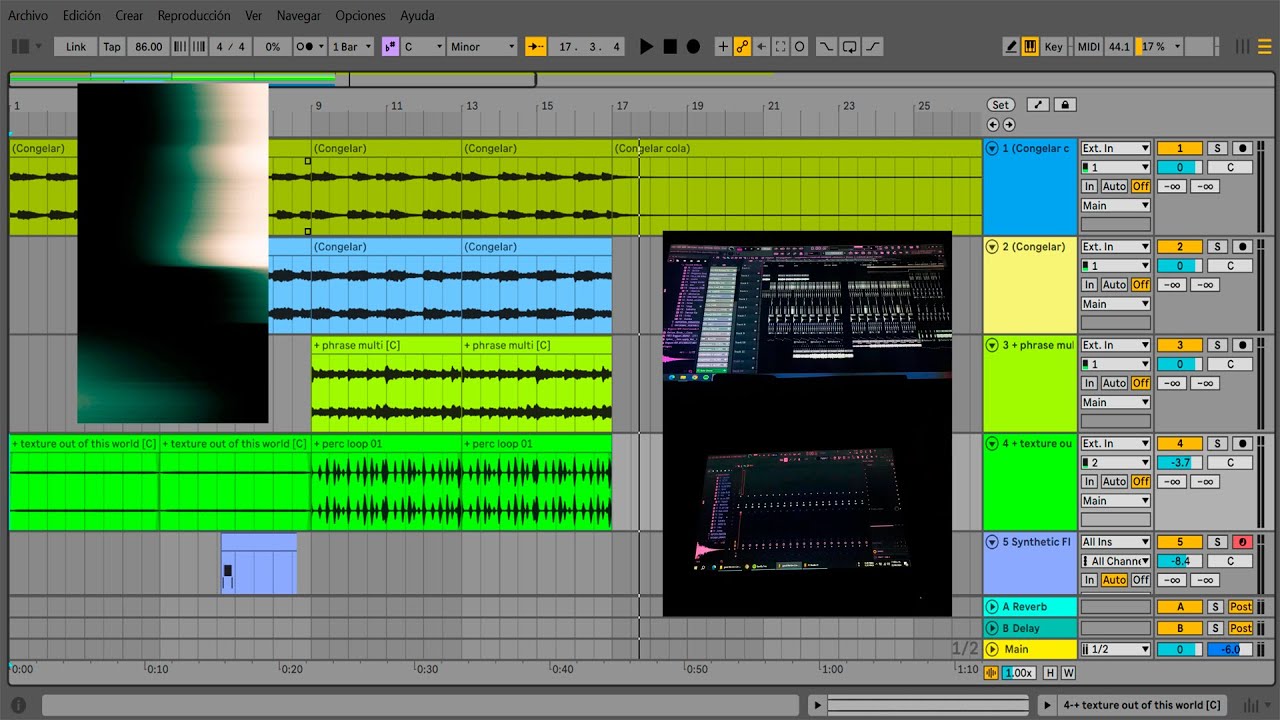Open the quantization 1 Bar dropdown
The width and height of the screenshot is (1280, 720).
tap(351, 47)
